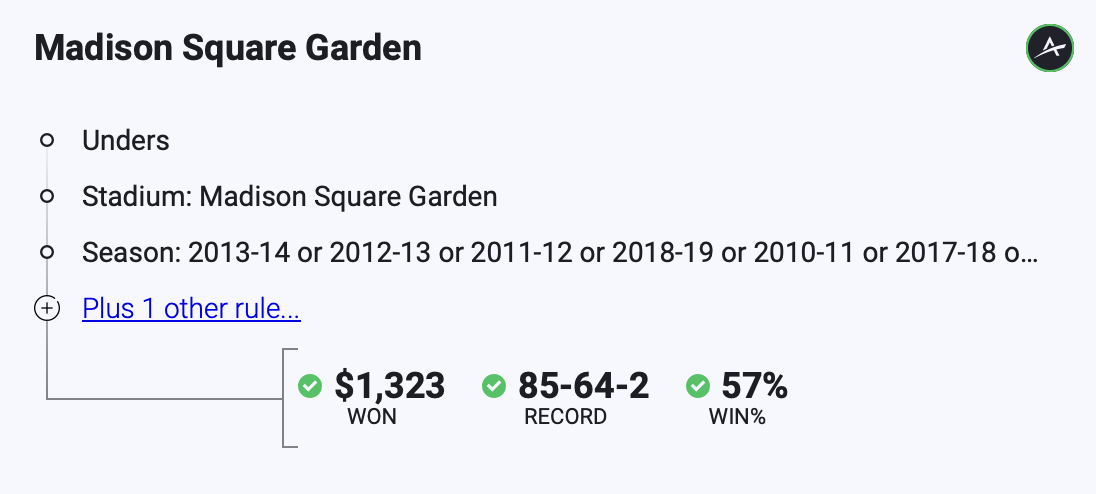Select the Unders rule text

(x=126, y=141)
